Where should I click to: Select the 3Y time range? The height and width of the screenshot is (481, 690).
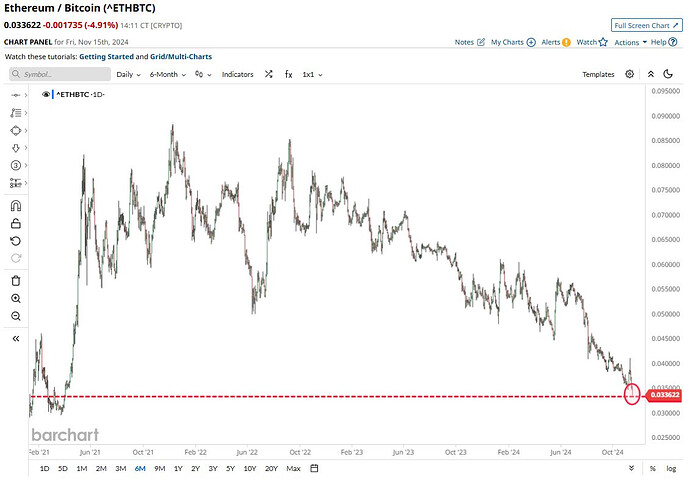[x=213, y=468]
